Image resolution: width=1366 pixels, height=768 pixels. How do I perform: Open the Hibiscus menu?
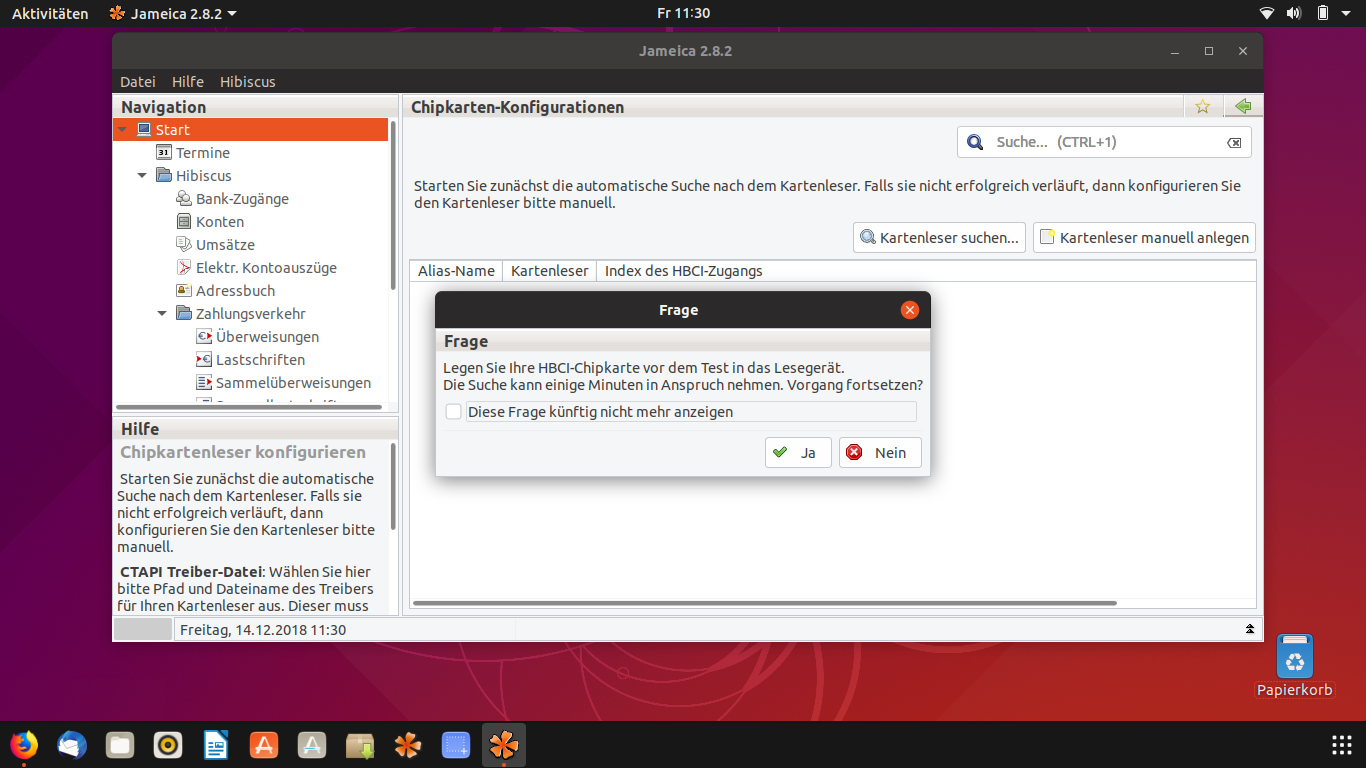click(247, 82)
